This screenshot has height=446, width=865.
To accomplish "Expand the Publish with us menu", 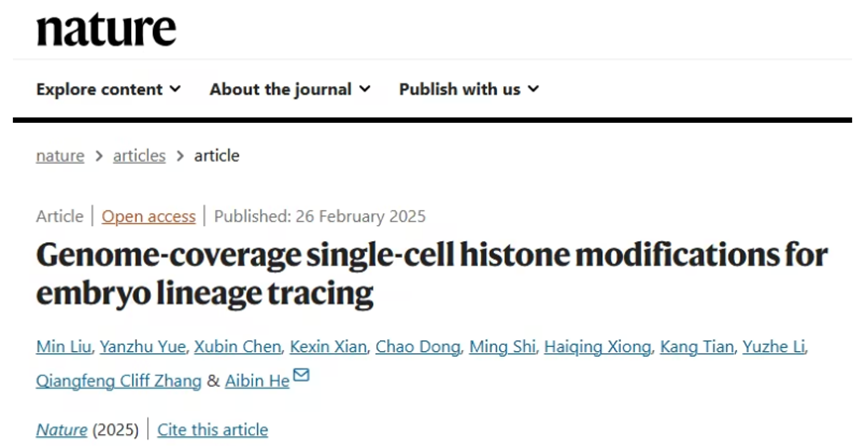I will pos(469,89).
